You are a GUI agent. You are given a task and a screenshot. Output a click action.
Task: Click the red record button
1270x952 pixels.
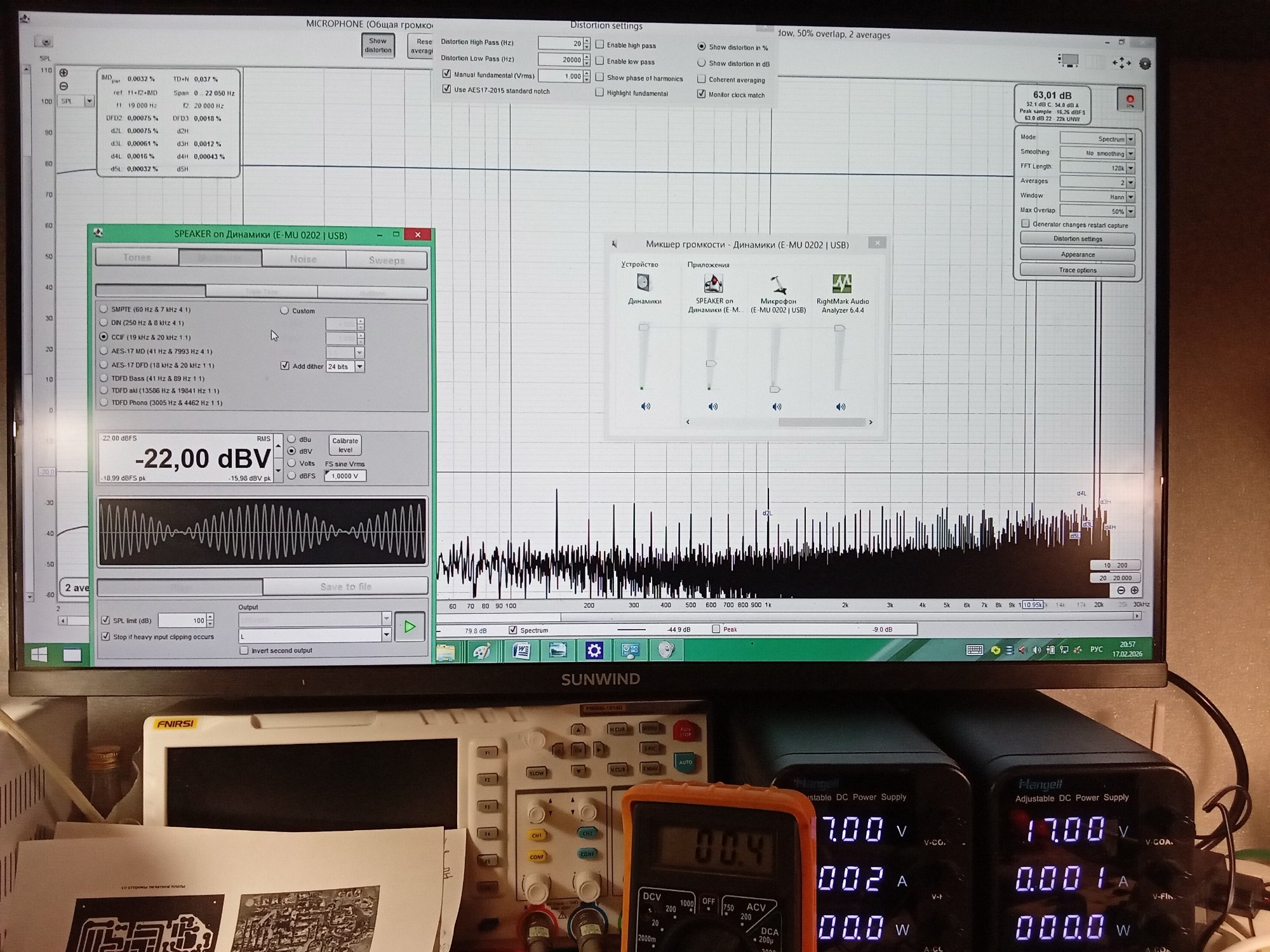pyautogui.click(x=1130, y=100)
